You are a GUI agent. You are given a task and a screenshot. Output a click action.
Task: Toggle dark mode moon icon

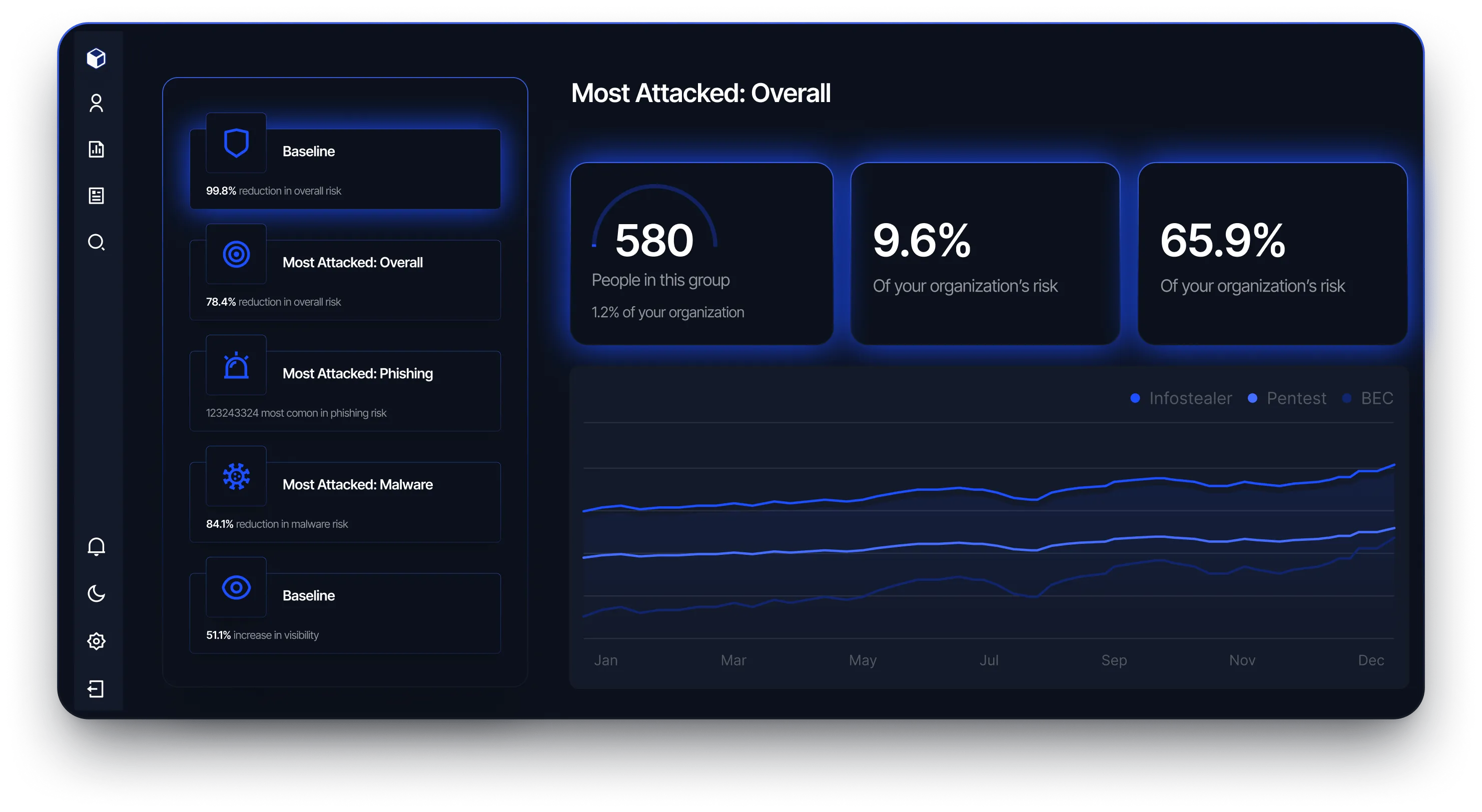[x=96, y=594]
